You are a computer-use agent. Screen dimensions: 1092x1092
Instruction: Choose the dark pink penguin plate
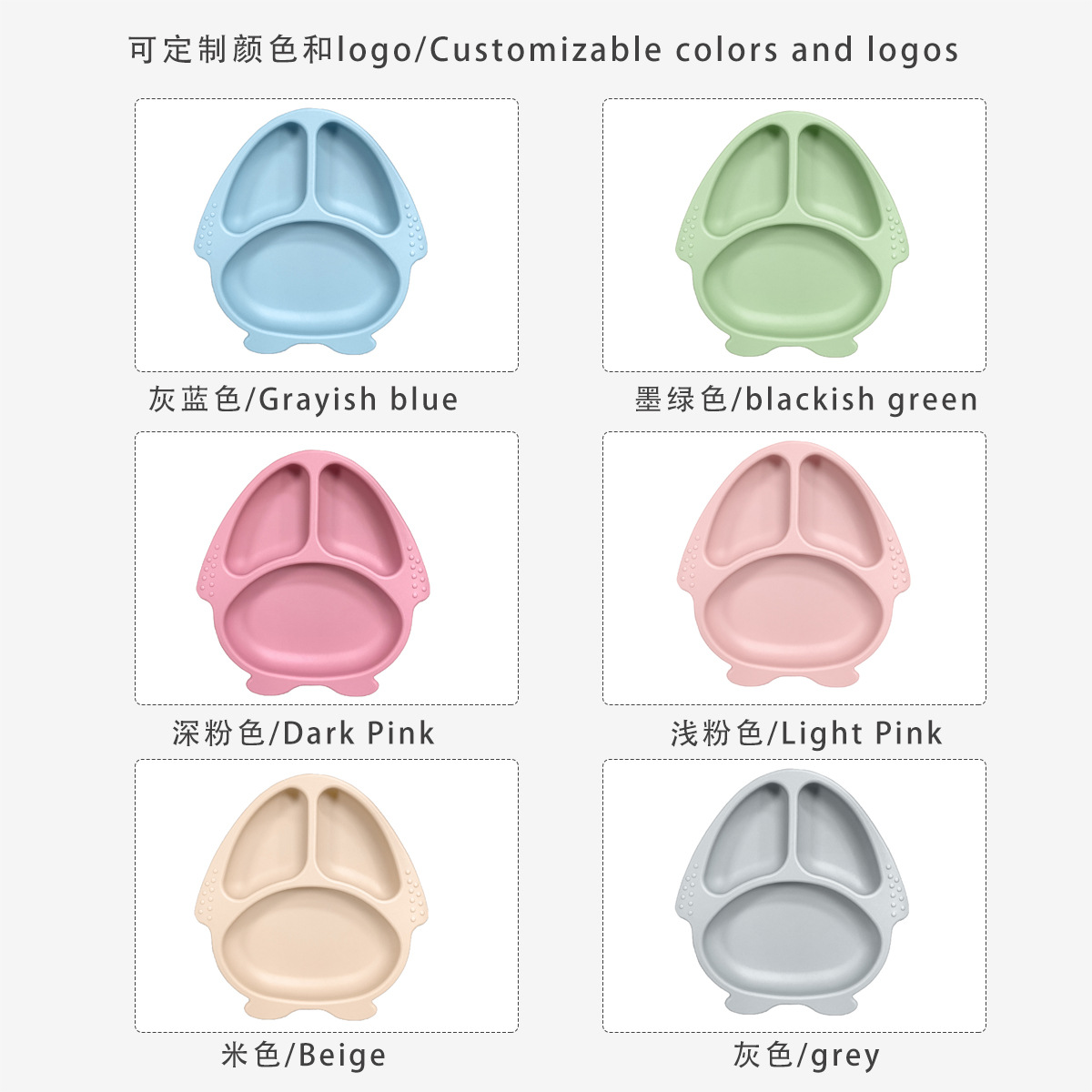click(x=312, y=569)
